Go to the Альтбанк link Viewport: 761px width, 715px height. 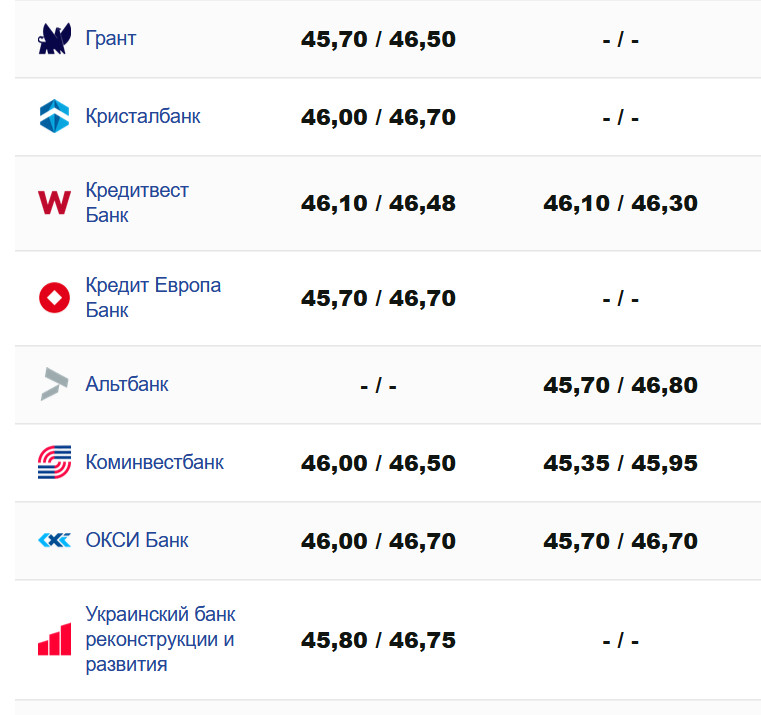[x=127, y=384]
